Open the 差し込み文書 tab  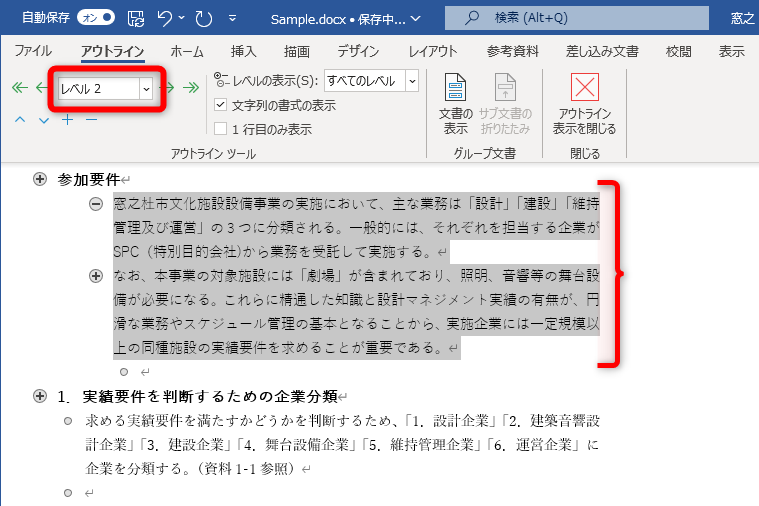coord(602,51)
